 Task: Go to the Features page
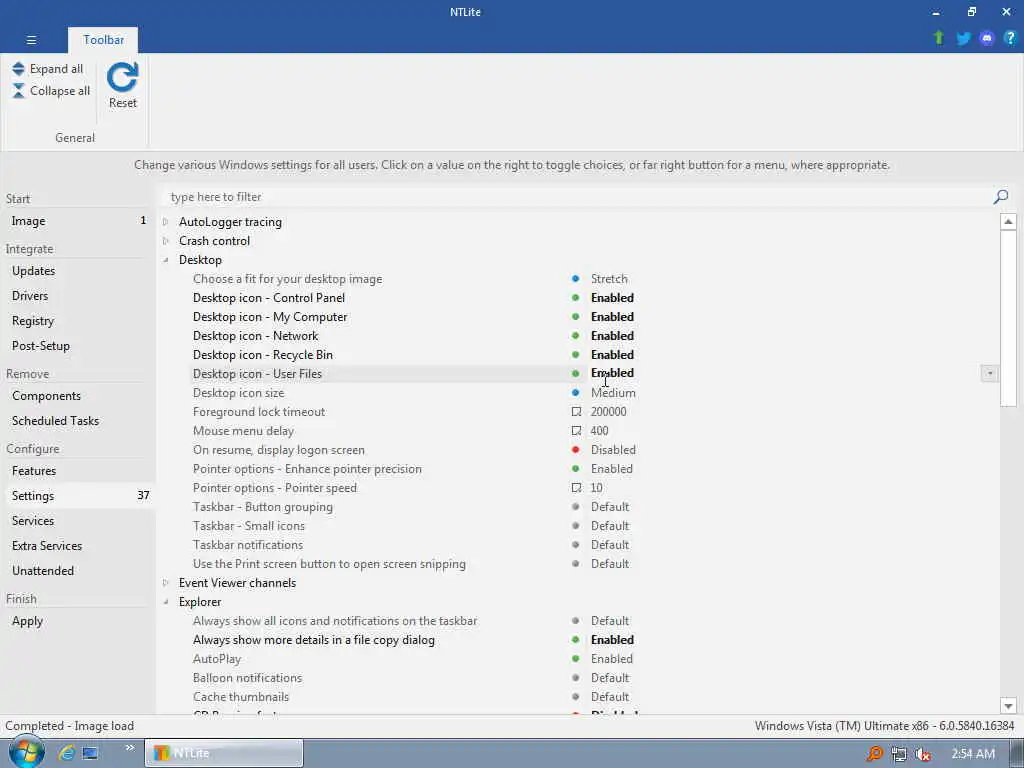click(x=78, y=471)
